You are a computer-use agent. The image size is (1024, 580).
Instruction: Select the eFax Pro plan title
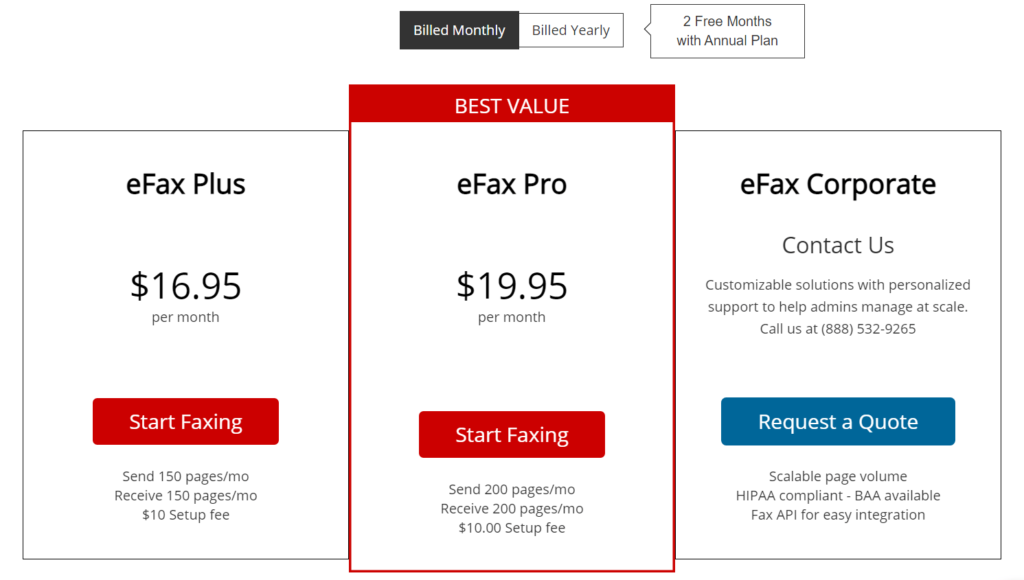click(511, 184)
